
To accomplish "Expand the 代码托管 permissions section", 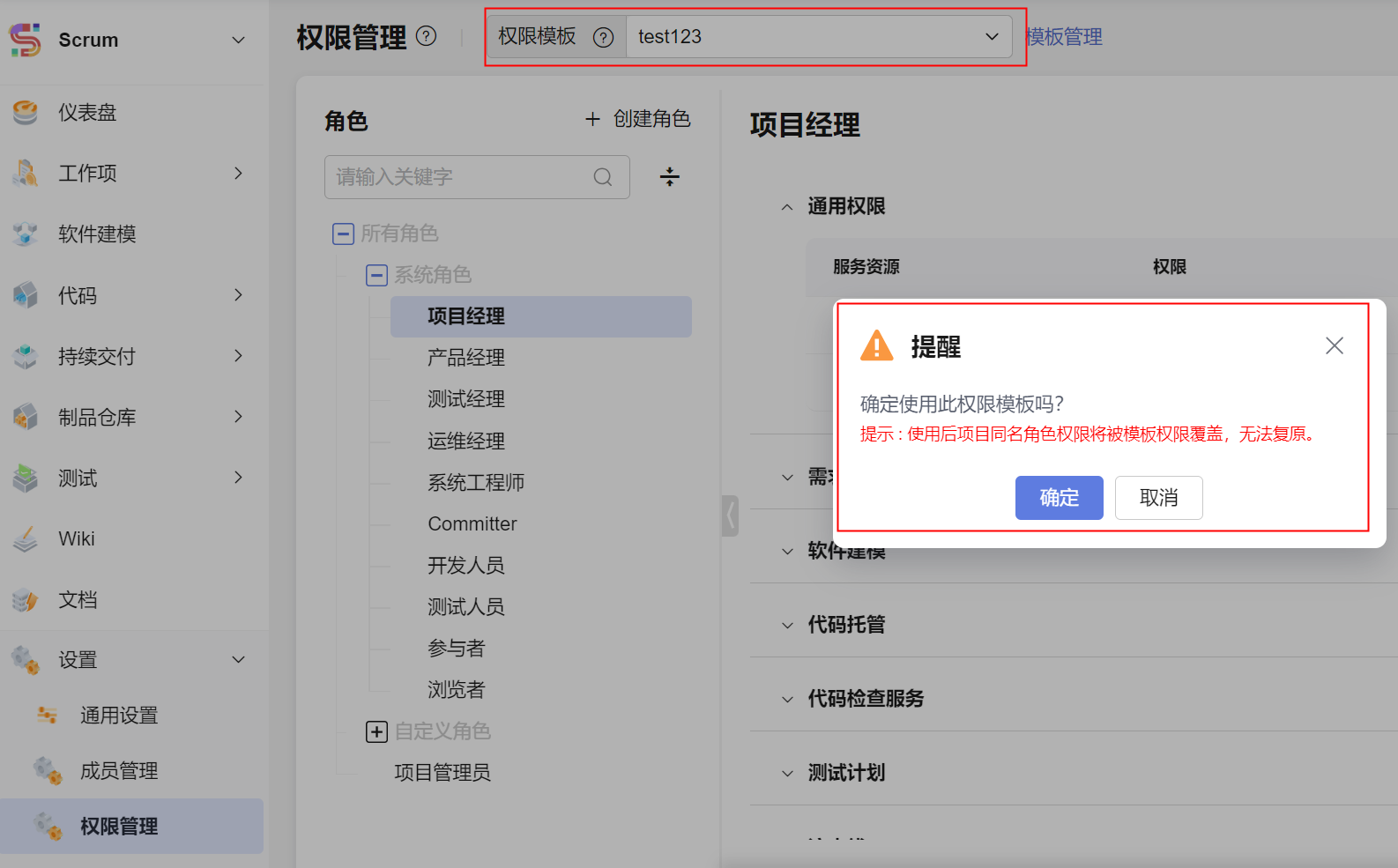I will (x=787, y=626).
